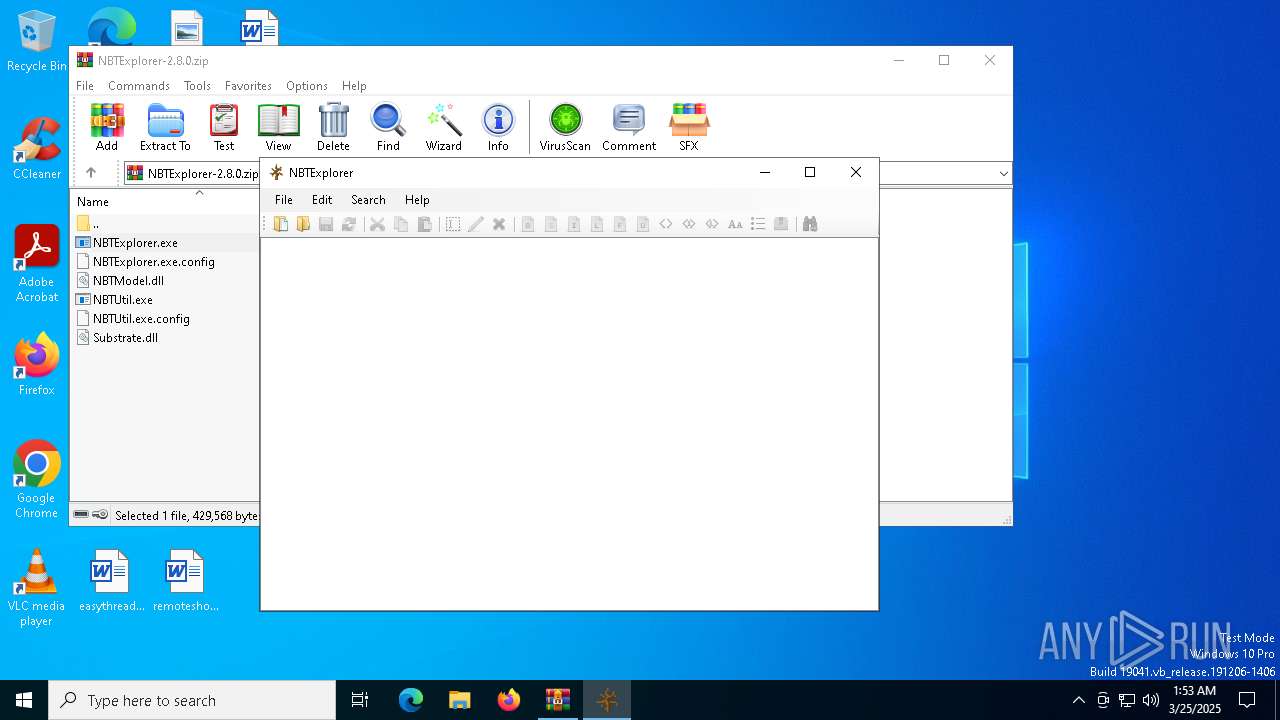1280x720 pixels.
Task: Click the Find binoculars icon in NBTExplorer
Action: (810, 224)
